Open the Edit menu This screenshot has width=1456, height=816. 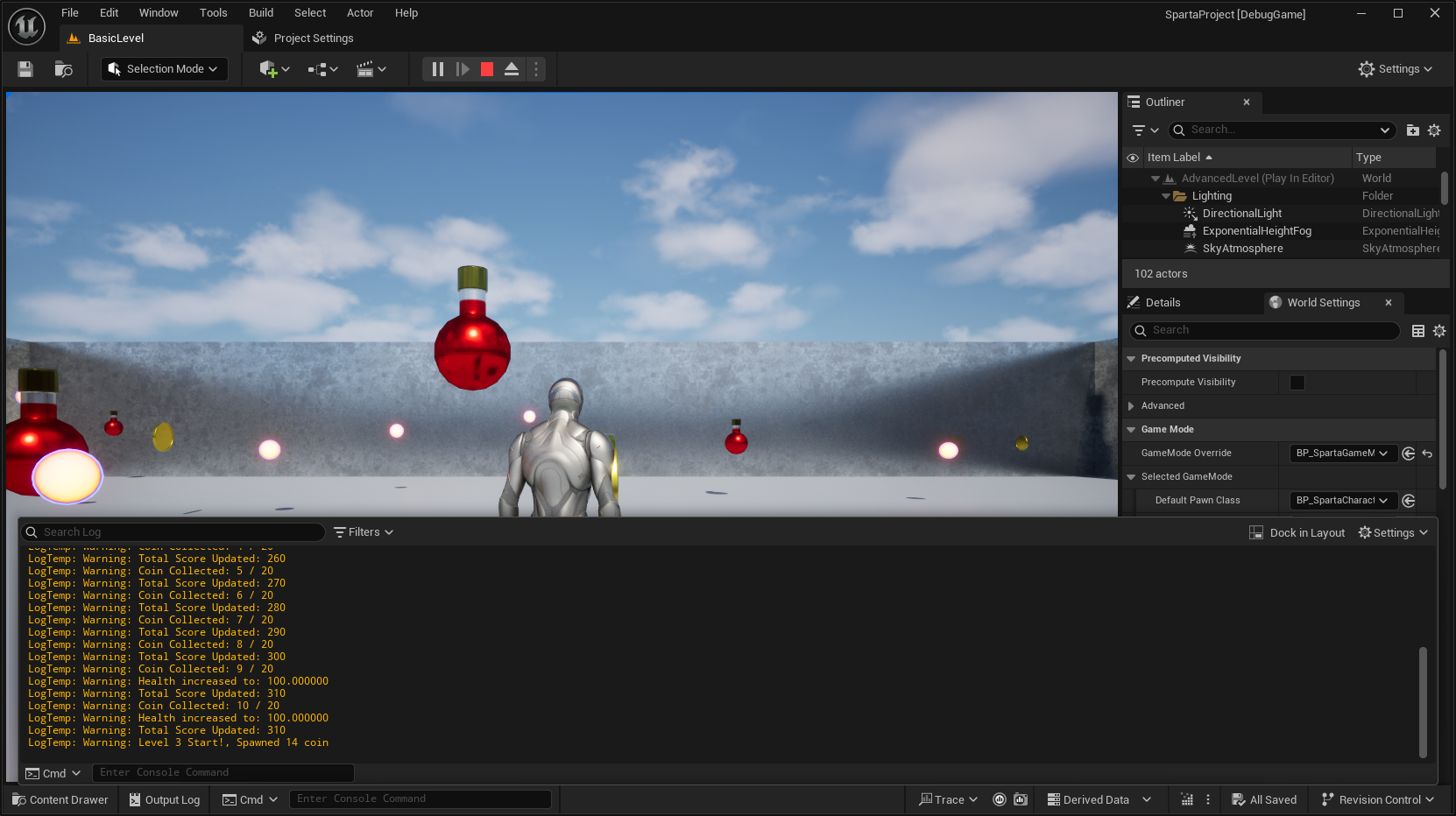(x=110, y=13)
